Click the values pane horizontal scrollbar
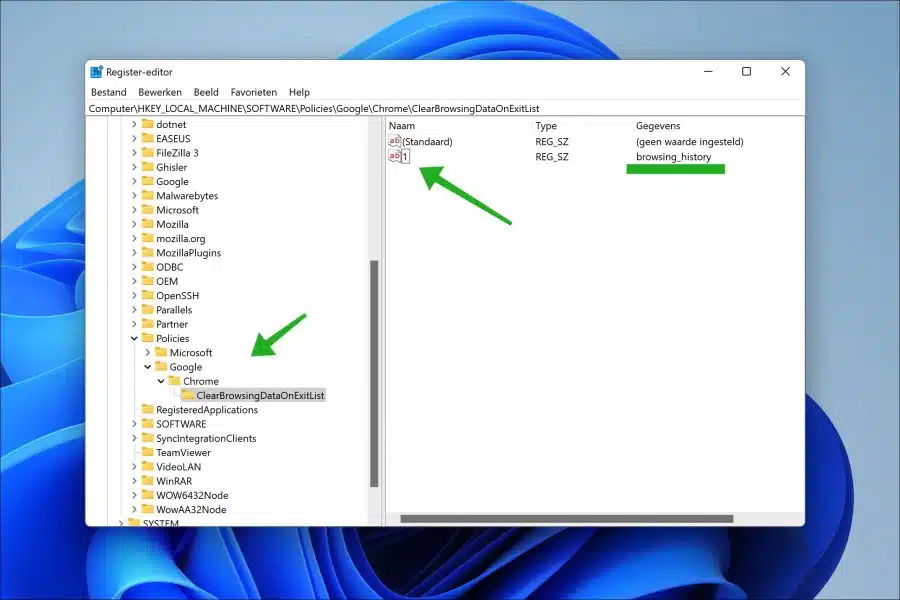Screen dimensions: 900x600 [567, 518]
